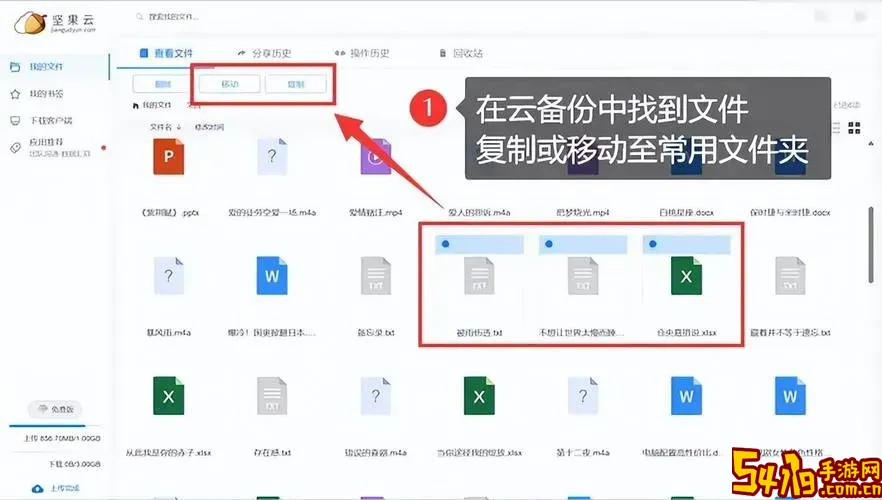
Task: Click the upload quota progress bar
Action: coord(55,426)
